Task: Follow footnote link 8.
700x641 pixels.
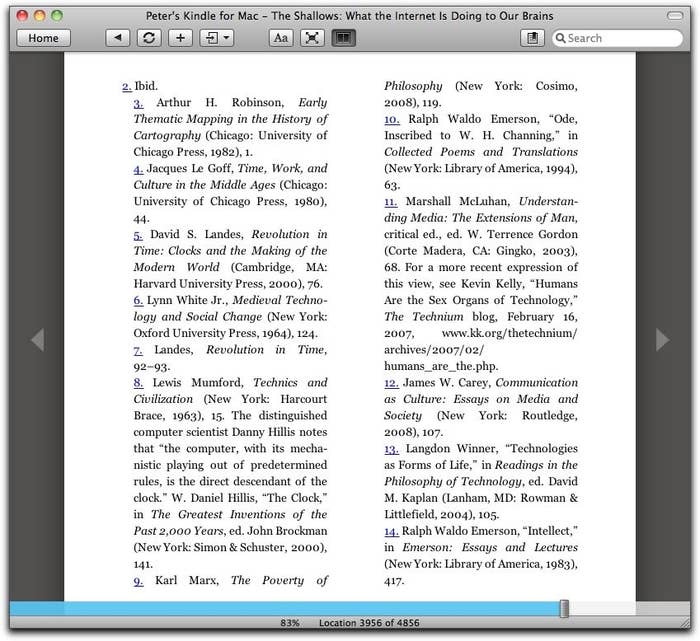Action: pos(138,383)
